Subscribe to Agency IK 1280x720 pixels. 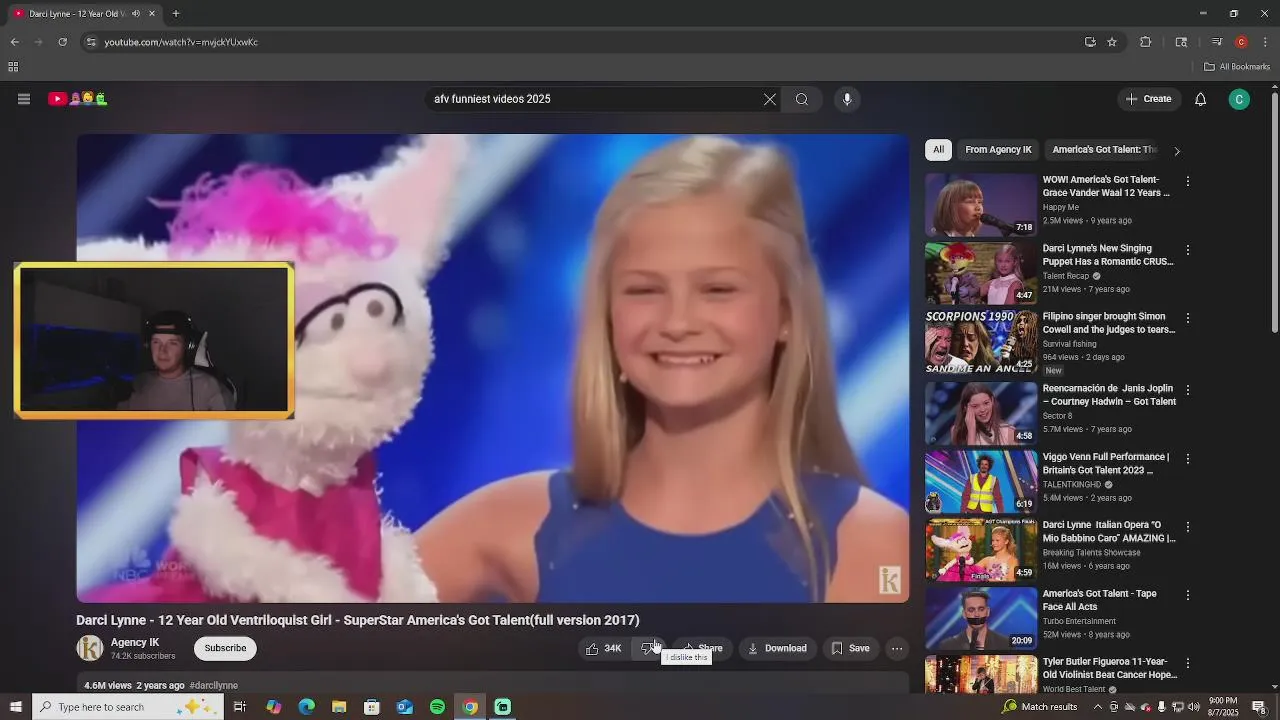click(225, 648)
